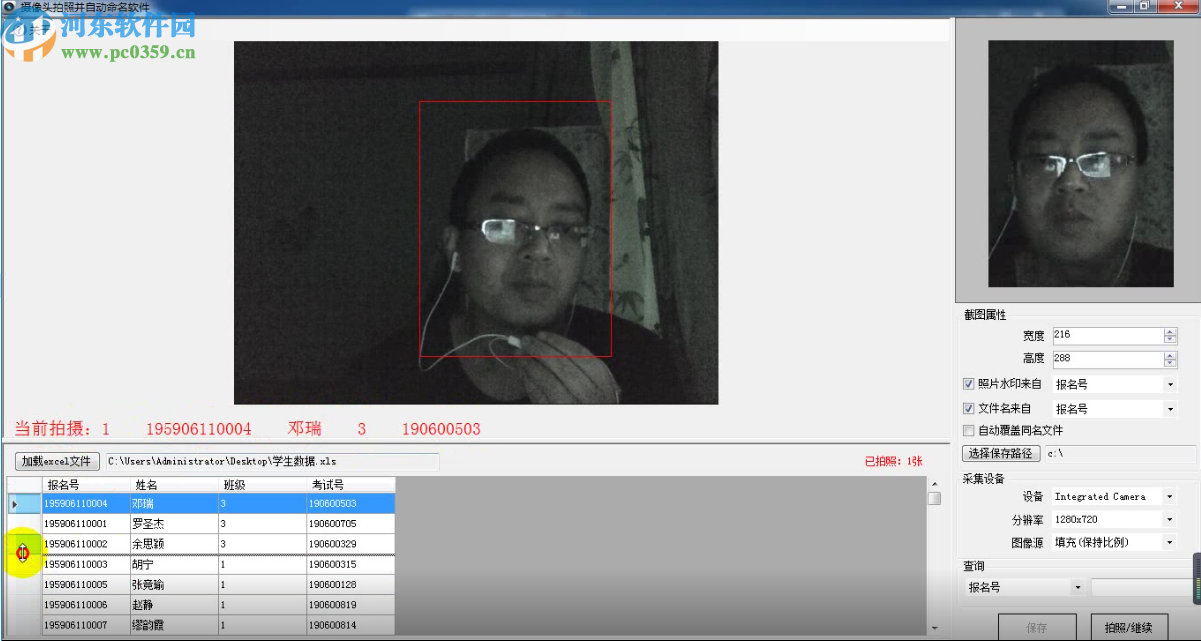Click the 查询 search text box
Screen dimensions: 1201x641
tap(1144, 588)
